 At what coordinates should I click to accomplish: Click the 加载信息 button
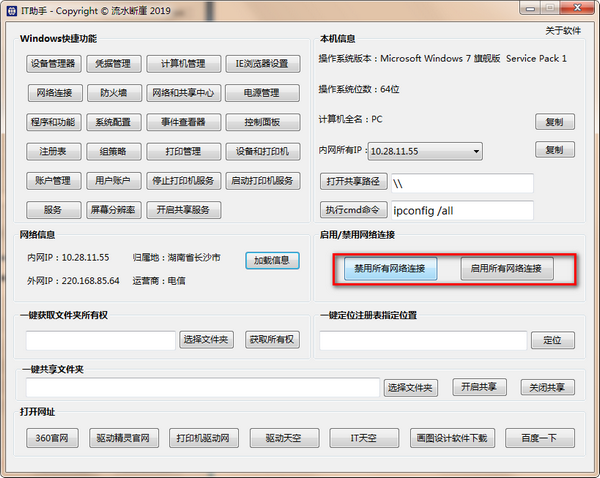coord(271,260)
